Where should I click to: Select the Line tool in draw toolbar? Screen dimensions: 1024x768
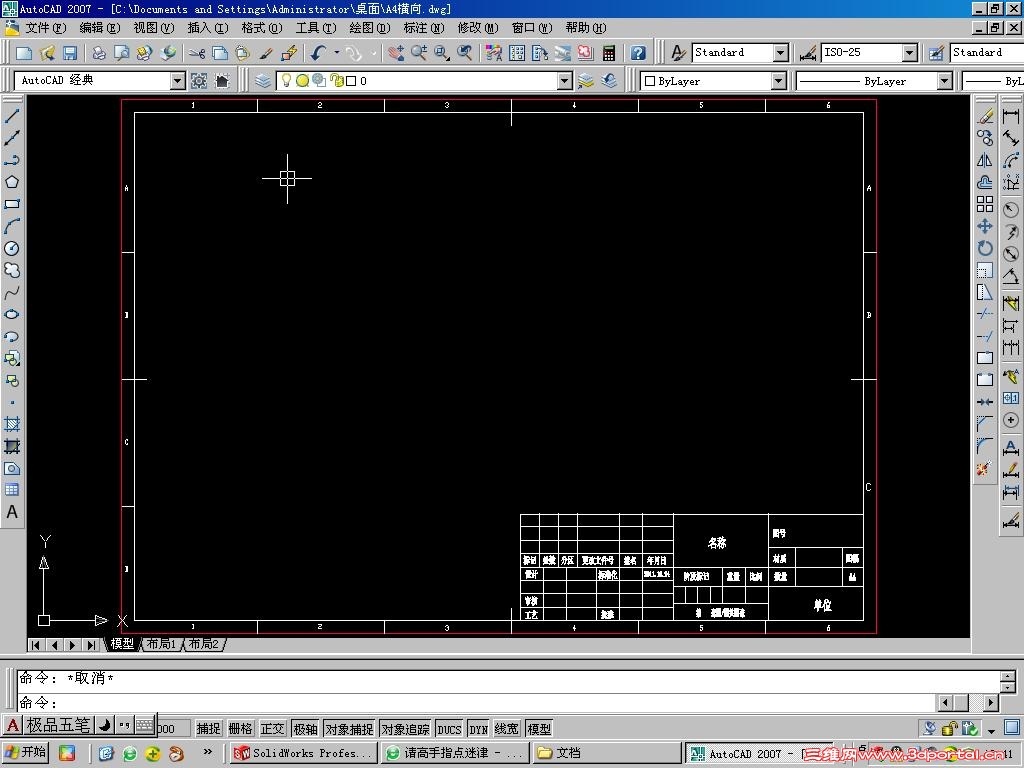tap(12, 116)
